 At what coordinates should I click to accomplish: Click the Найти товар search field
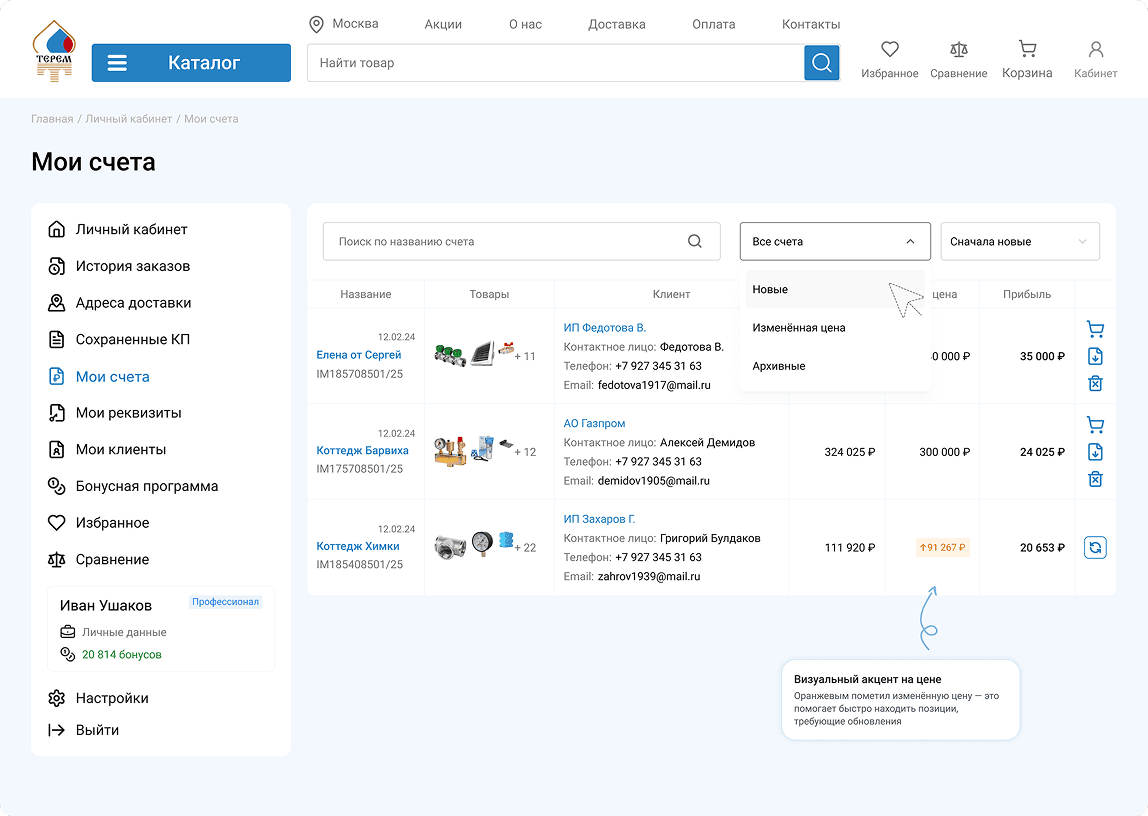[x=556, y=63]
